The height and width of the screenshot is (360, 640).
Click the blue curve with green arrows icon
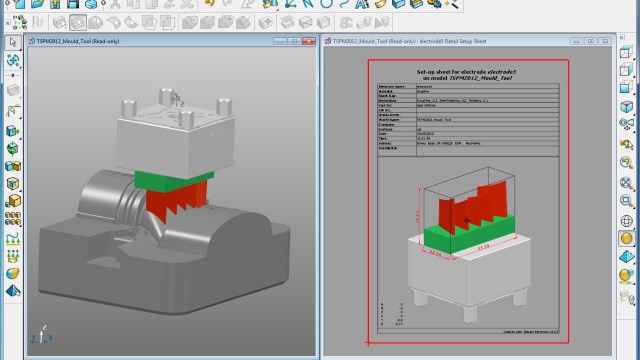13,238
